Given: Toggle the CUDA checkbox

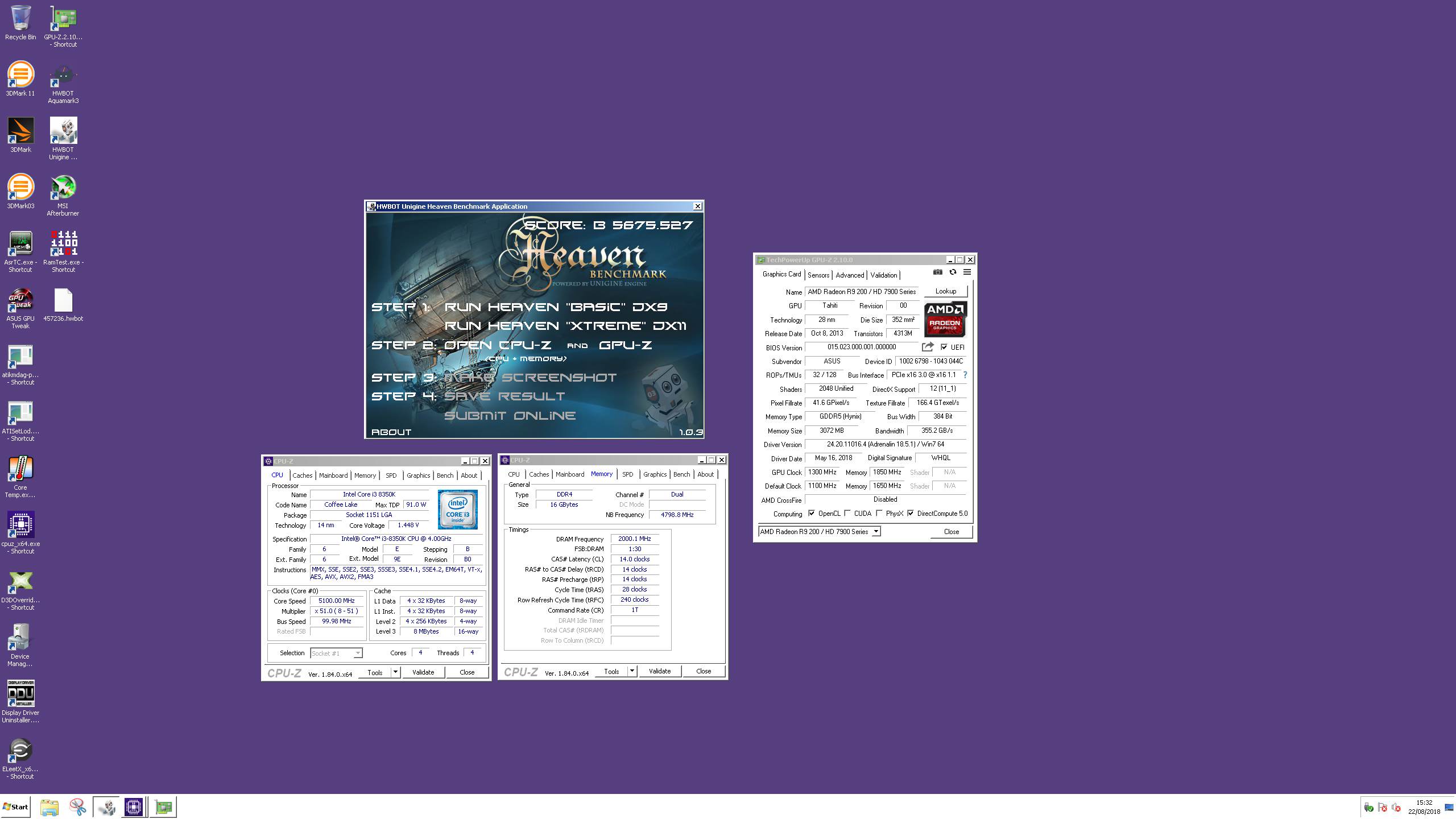Looking at the screenshot, I should (847, 514).
